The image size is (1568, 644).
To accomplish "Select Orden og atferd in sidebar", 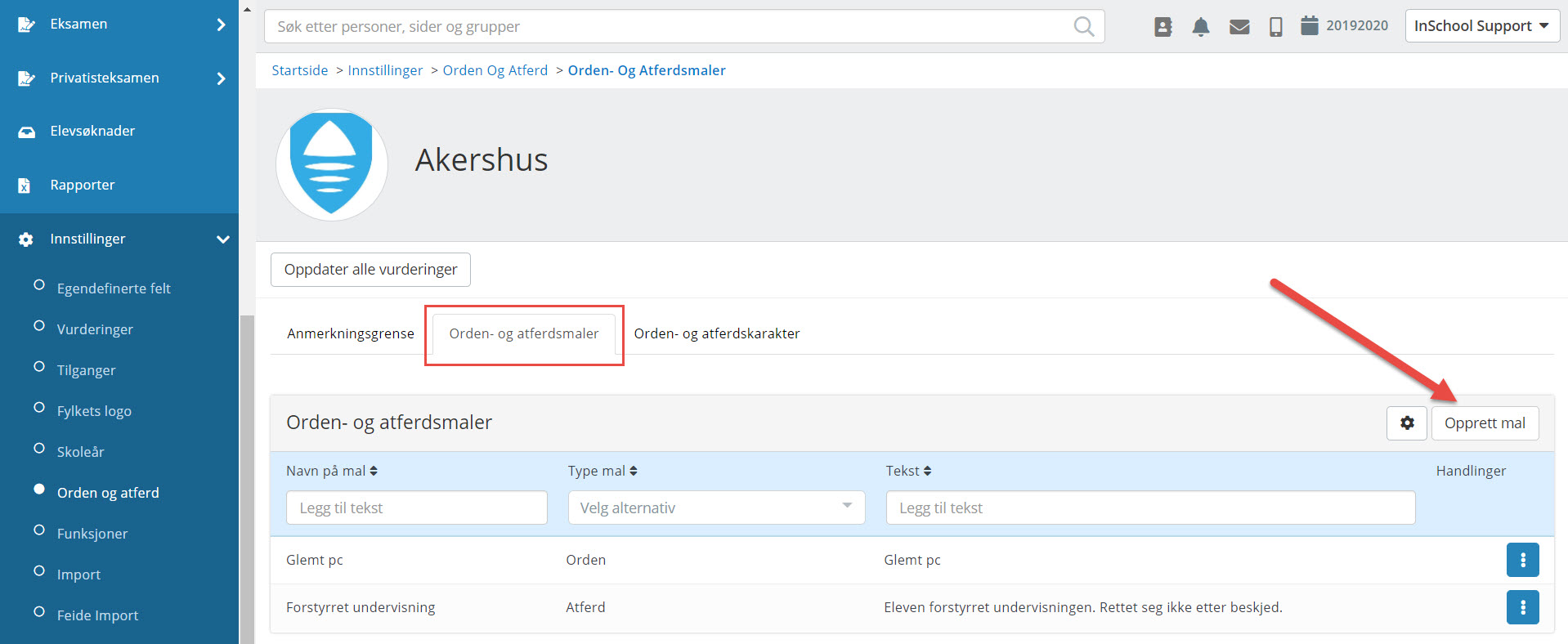I will click(x=108, y=493).
